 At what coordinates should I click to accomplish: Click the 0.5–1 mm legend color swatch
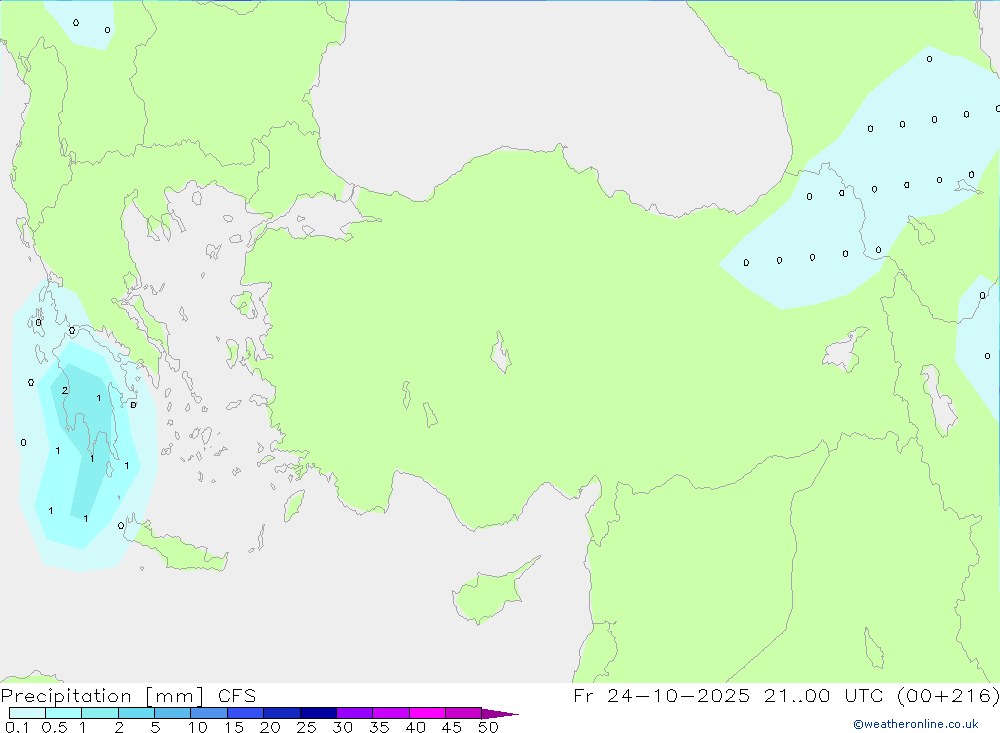pos(64,713)
